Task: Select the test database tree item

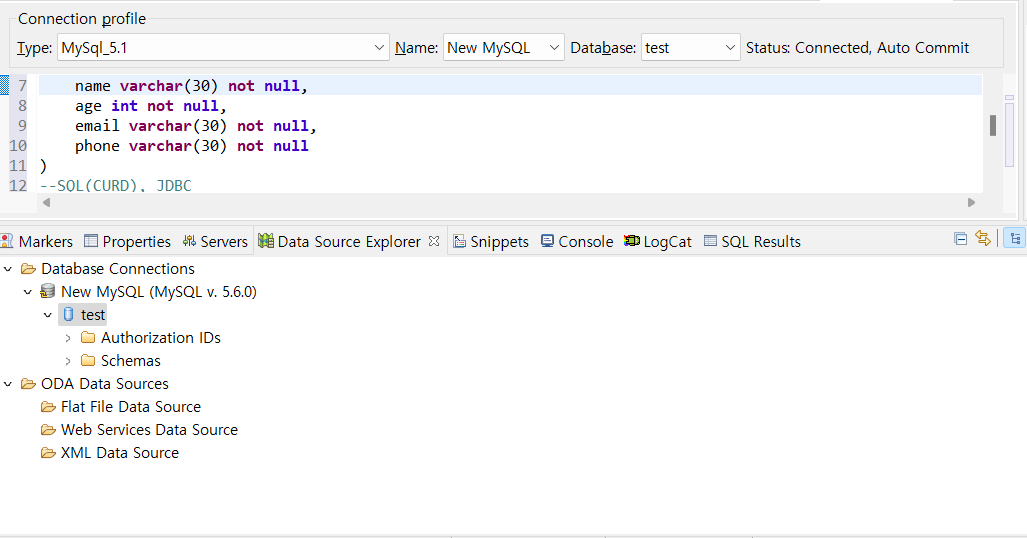Action: point(92,315)
